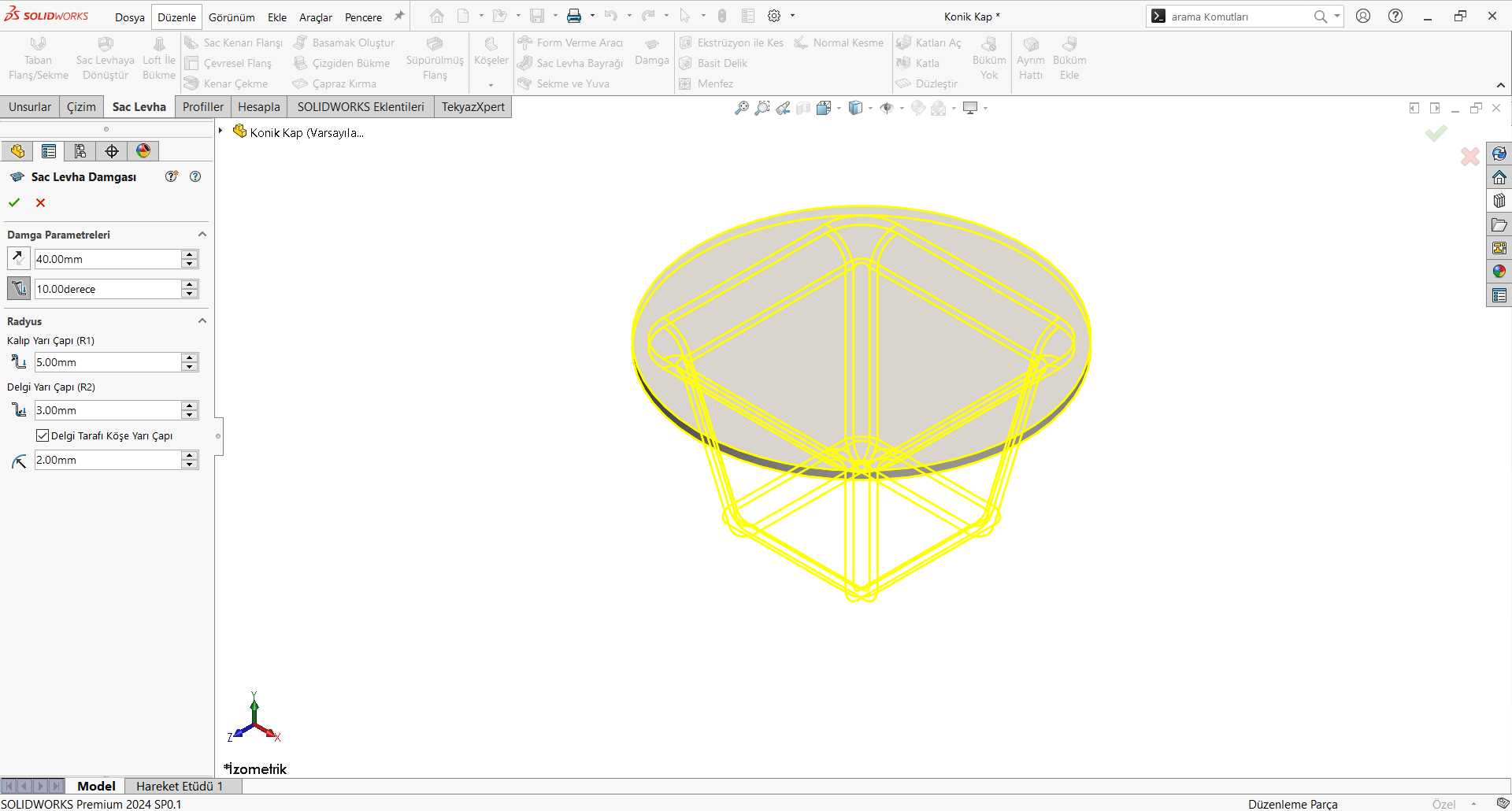Collapse the CommandManager ribbon chevron
Image resolution: width=1512 pixels, height=811 pixels.
pyautogui.click(x=1501, y=85)
